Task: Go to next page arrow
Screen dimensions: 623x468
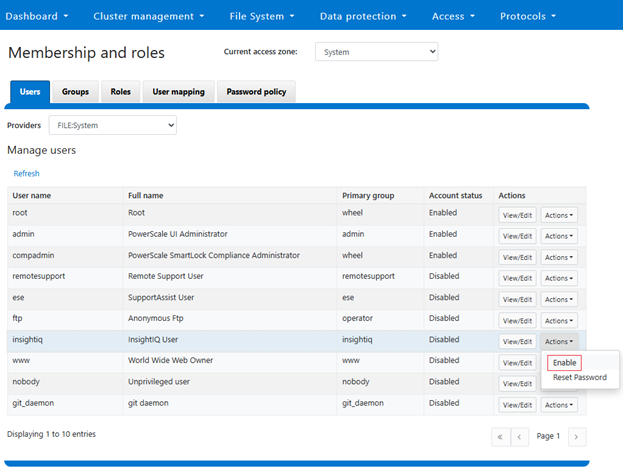Action: tap(577, 437)
